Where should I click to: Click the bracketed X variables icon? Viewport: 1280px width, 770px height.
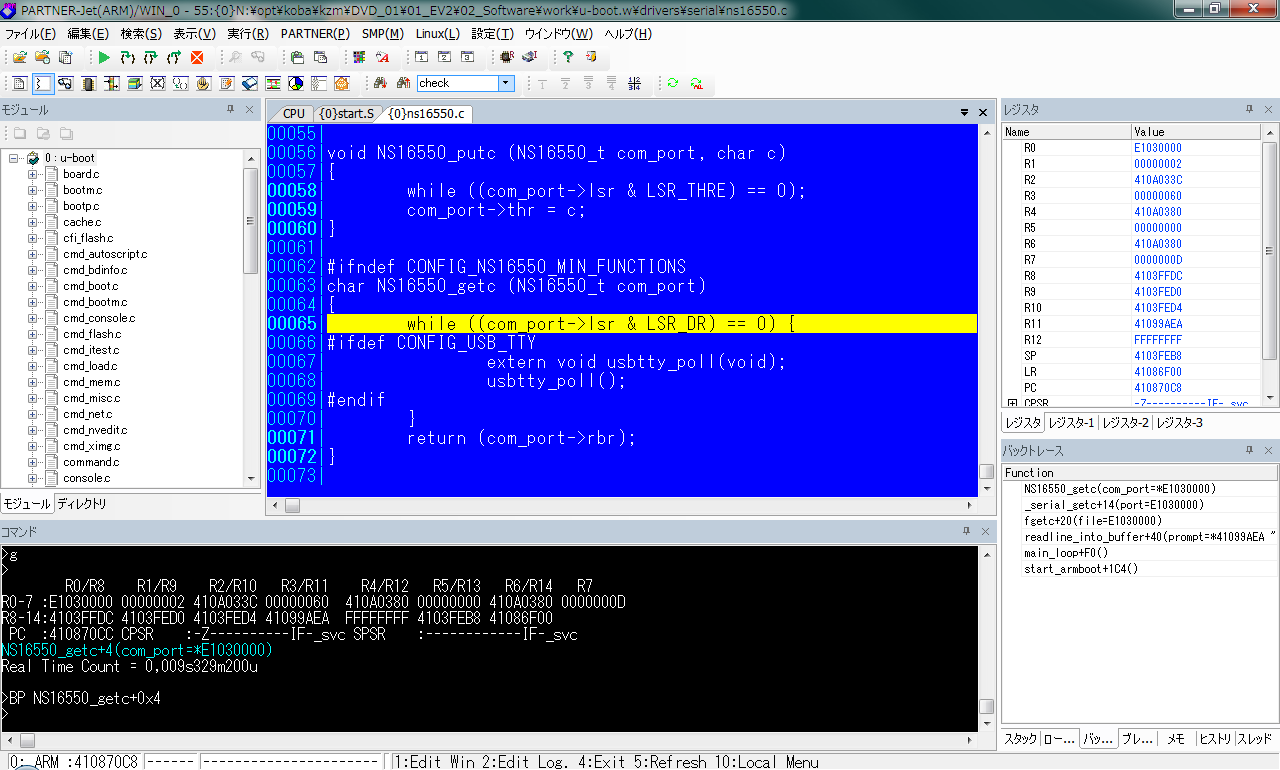pos(157,84)
